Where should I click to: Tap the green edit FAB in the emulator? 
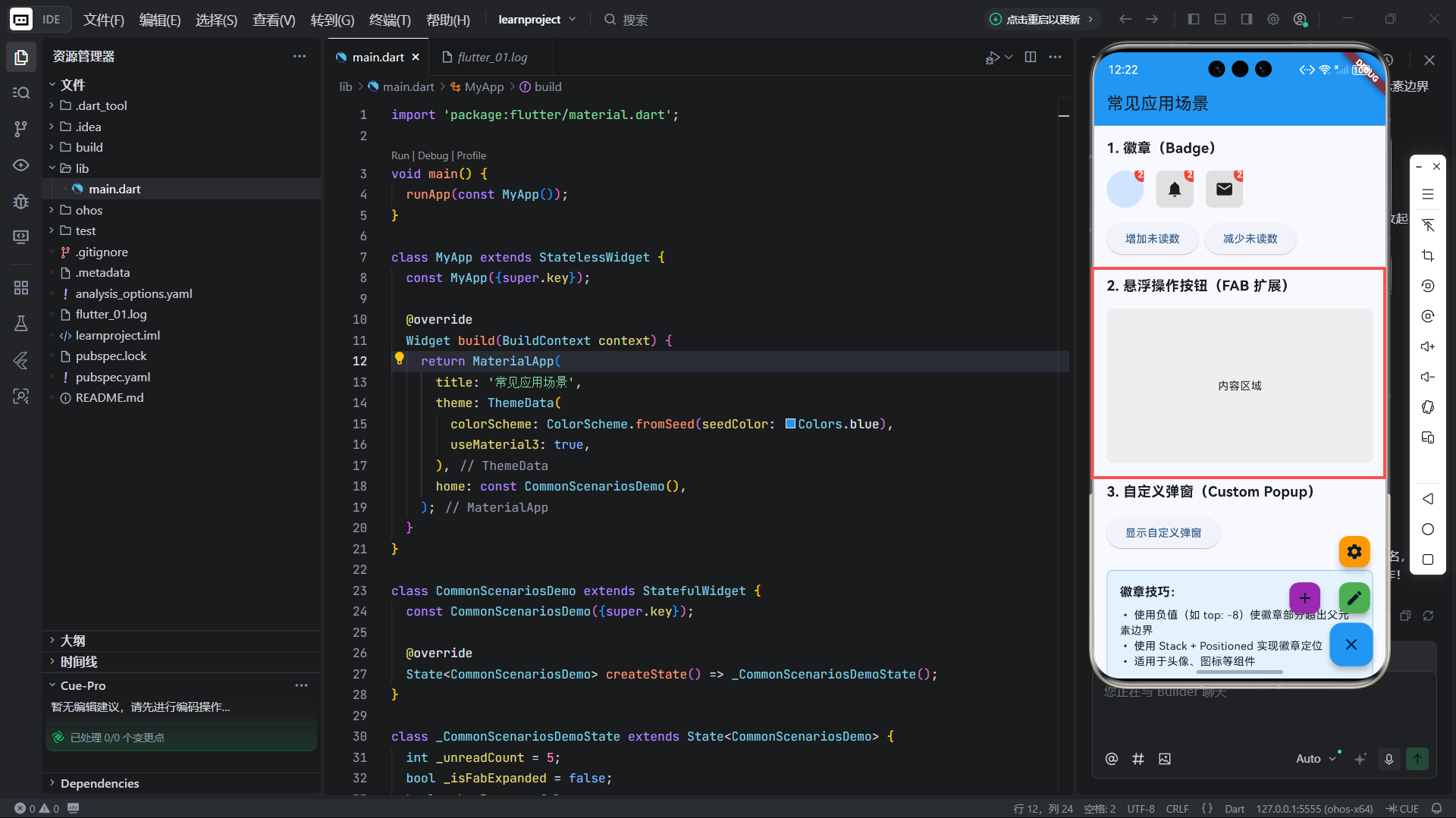click(1354, 598)
